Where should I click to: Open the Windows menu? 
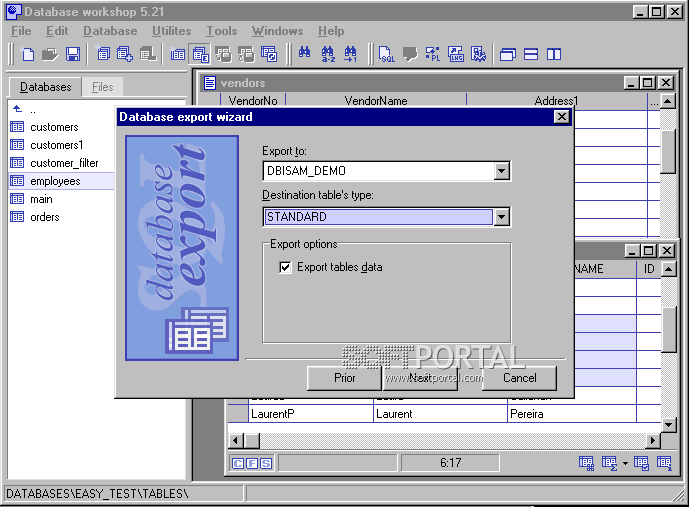pos(277,31)
